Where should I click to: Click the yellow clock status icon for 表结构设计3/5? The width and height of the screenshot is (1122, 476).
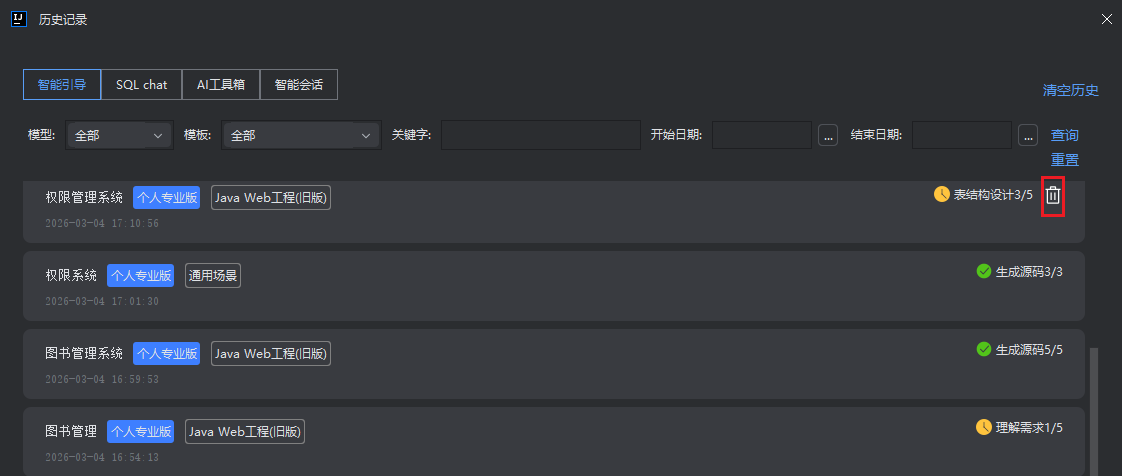pos(941,194)
